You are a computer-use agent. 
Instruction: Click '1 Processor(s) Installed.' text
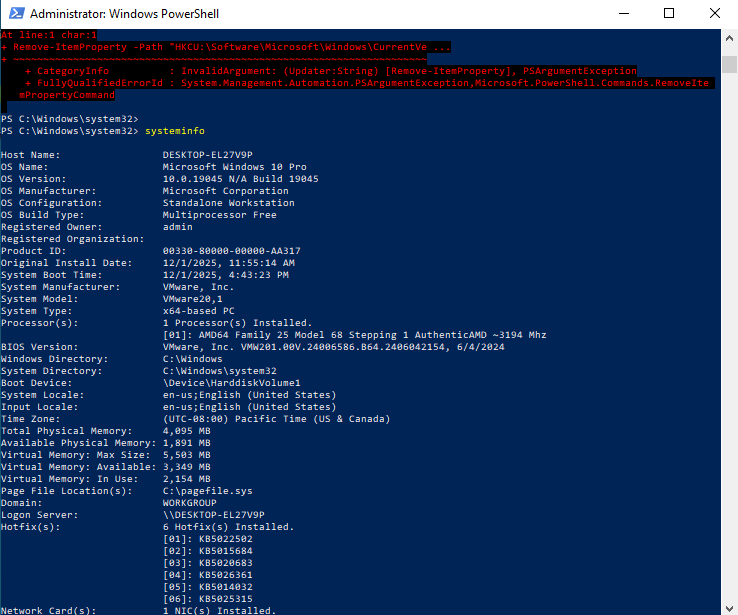point(238,323)
